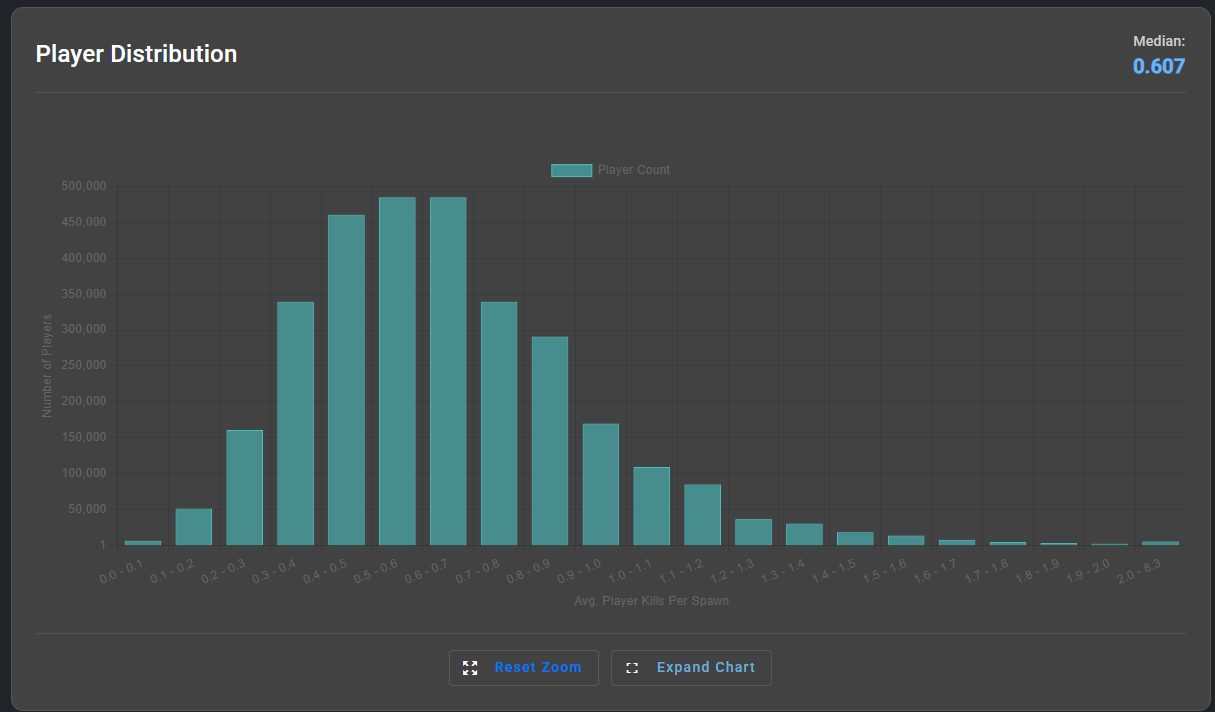This screenshot has height=712, width=1215.
Task: Select the 1.2 - 1.3 histogram bar
Action: click(753, 532)
